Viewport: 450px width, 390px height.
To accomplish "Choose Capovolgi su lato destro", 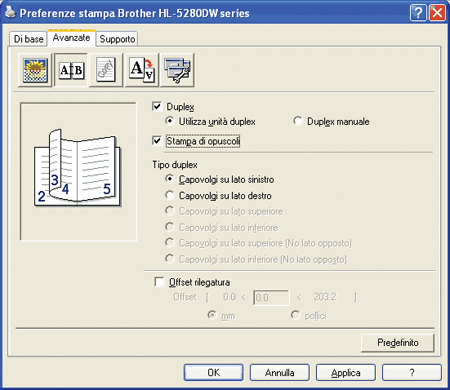I will 169,195.
